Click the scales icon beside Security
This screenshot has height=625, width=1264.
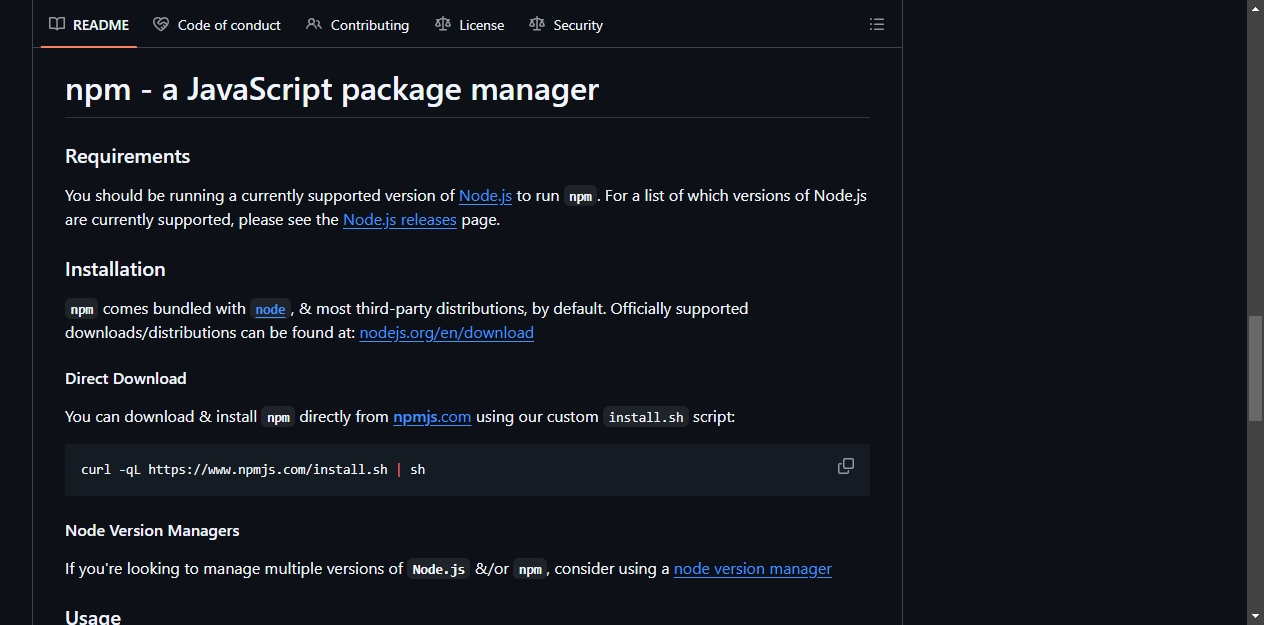(537, 24)
